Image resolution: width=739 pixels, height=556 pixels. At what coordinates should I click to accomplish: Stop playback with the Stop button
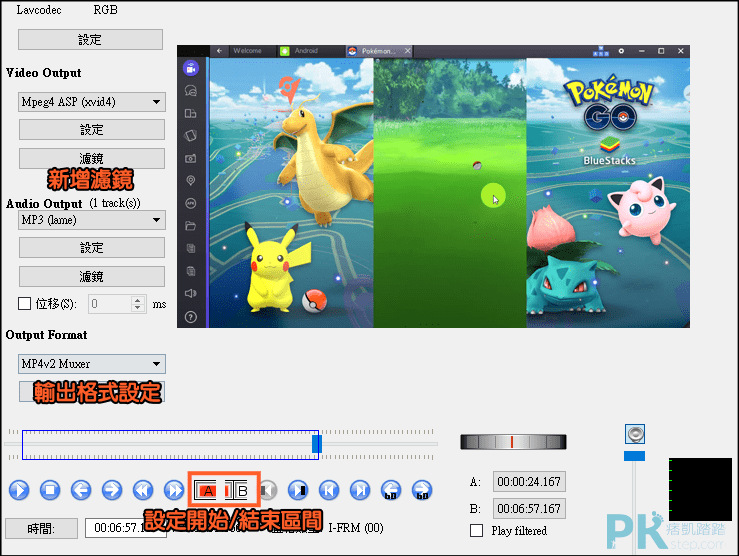pyautogui.click(x=50, y=490)
